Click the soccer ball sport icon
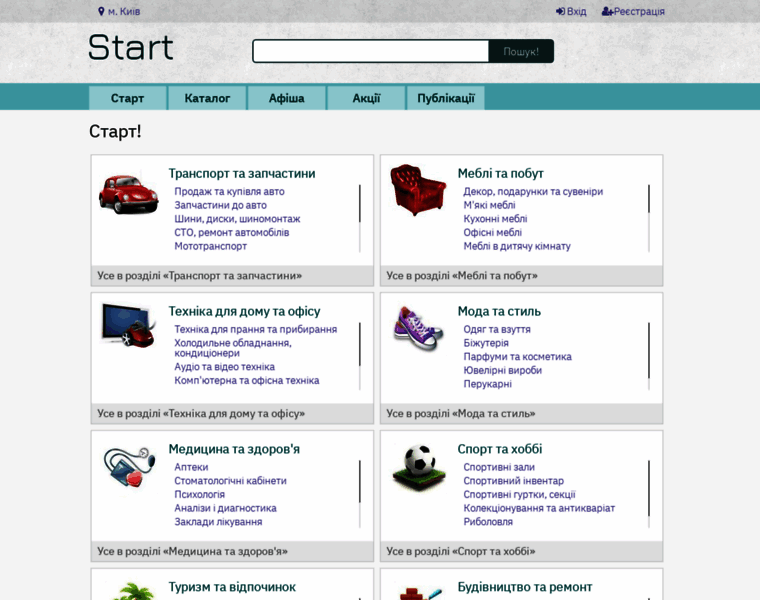This screenshot has height=600, width=760. pyautogui.click(x=418, y=467)
